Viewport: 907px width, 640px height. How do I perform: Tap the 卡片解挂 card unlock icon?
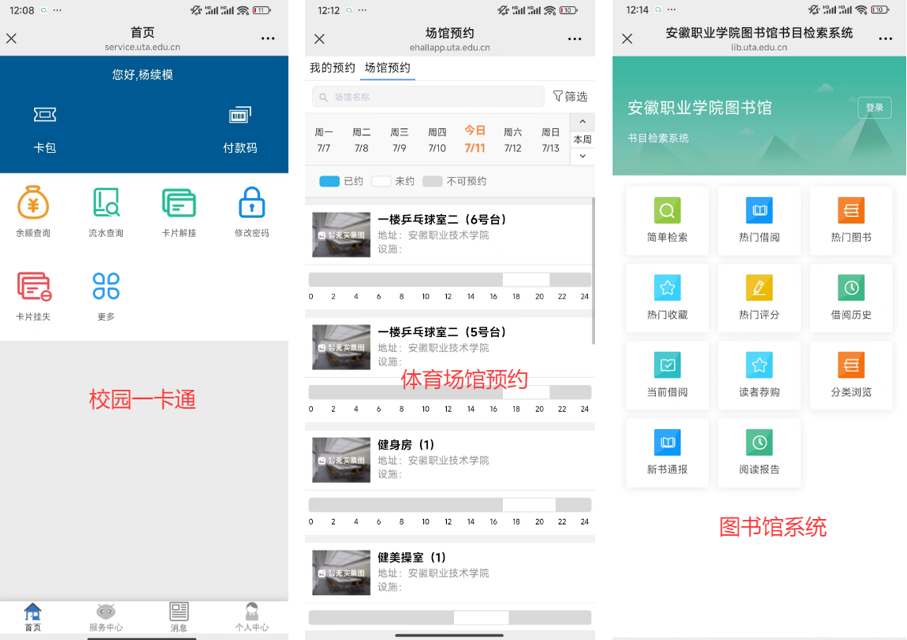pos(179,204)
